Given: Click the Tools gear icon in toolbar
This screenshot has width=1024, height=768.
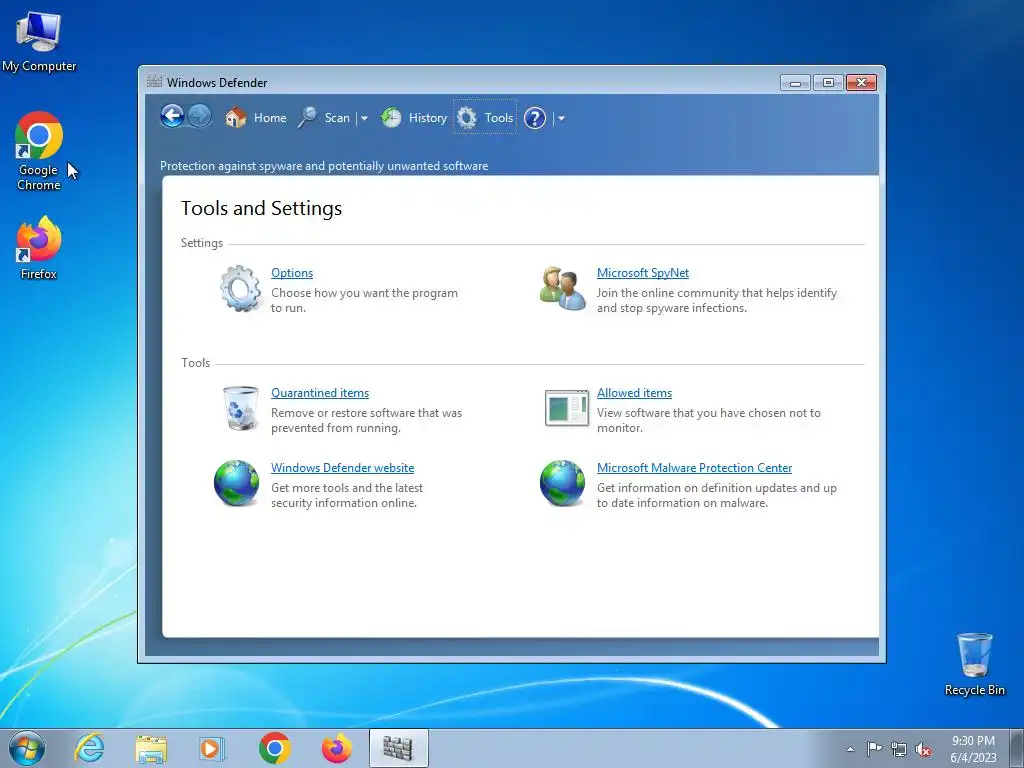Looking at the screenshot, I should tap(466, 118).
